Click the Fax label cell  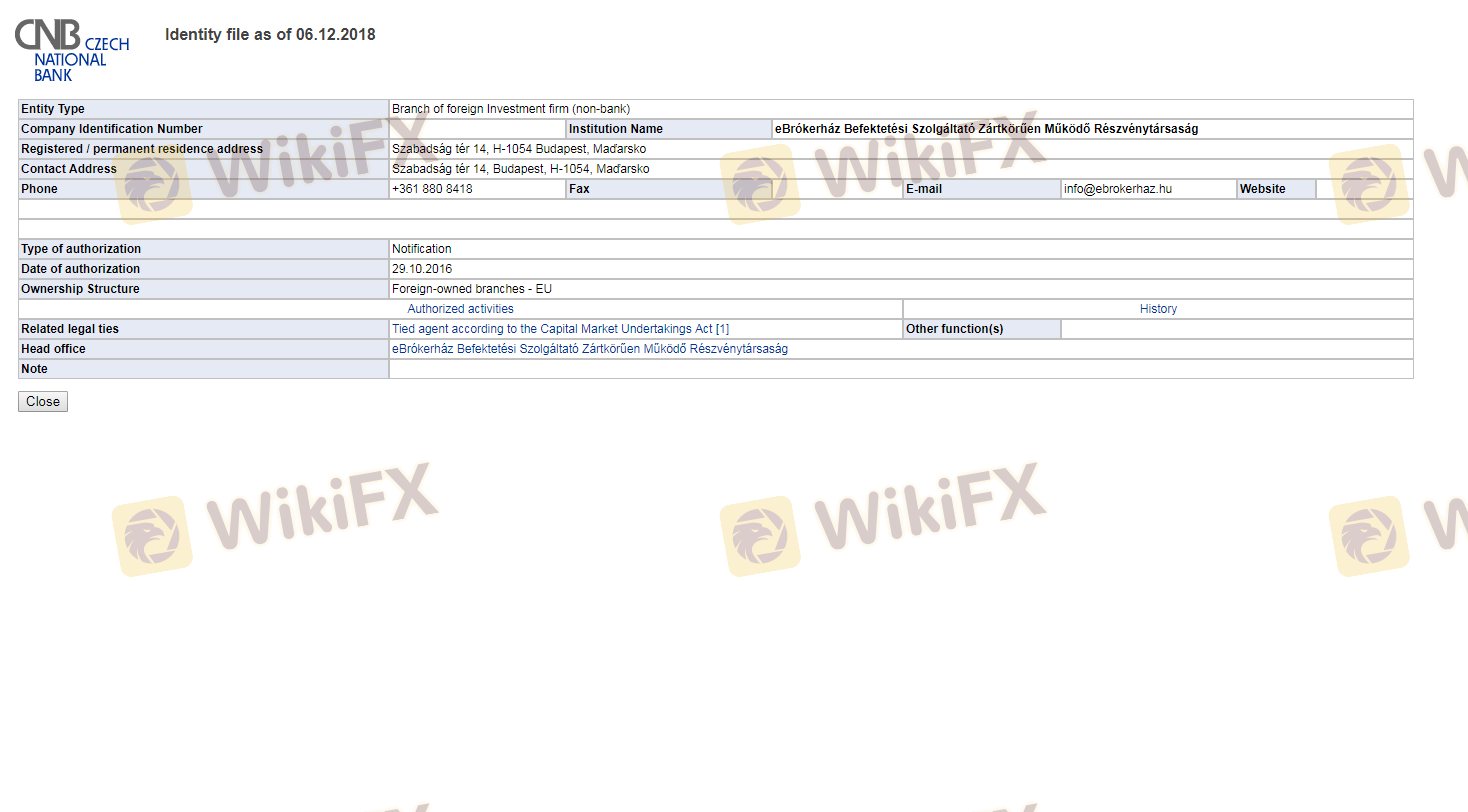(579, 189)
